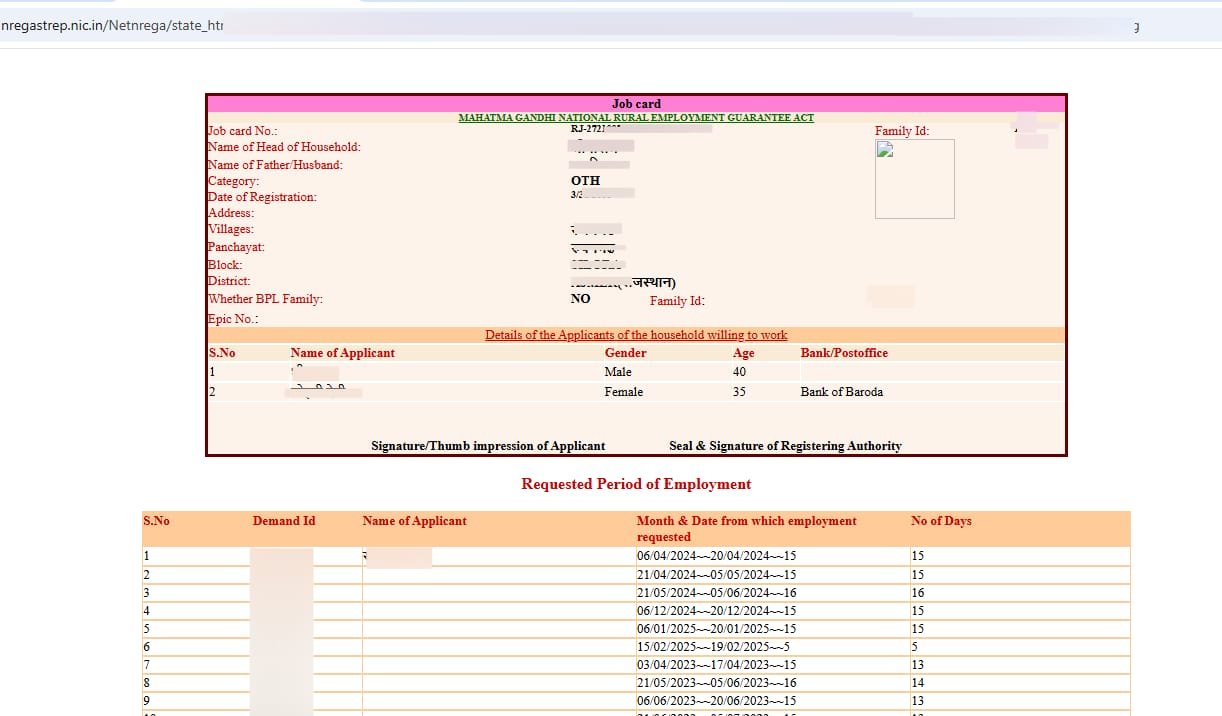
Task: Select the 21/05/2024~~05/06/2024~~16 date entry
Action: [716, 593]
